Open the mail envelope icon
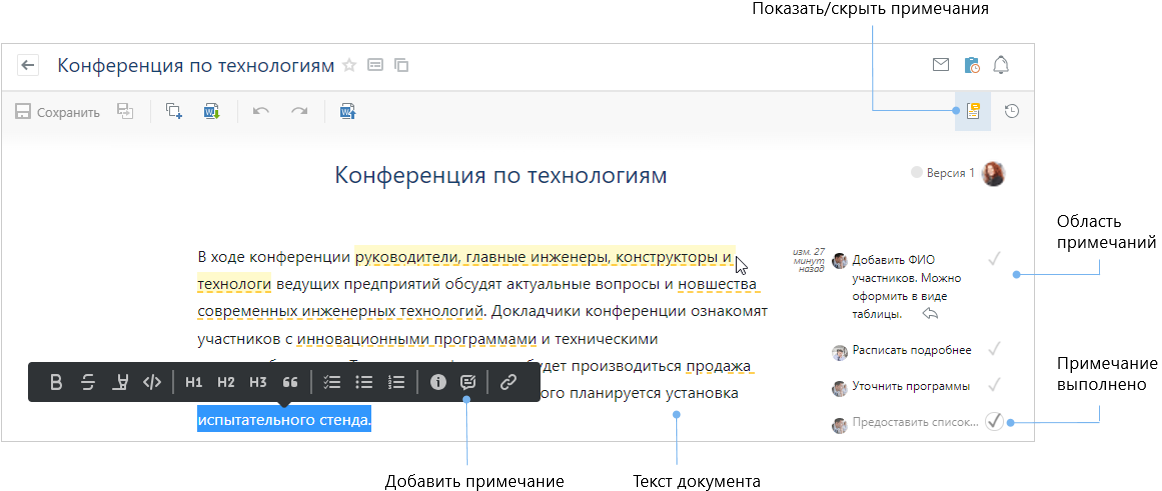Screen dimensions: 1162x491 pyautogui.click(x=940, y=66)
